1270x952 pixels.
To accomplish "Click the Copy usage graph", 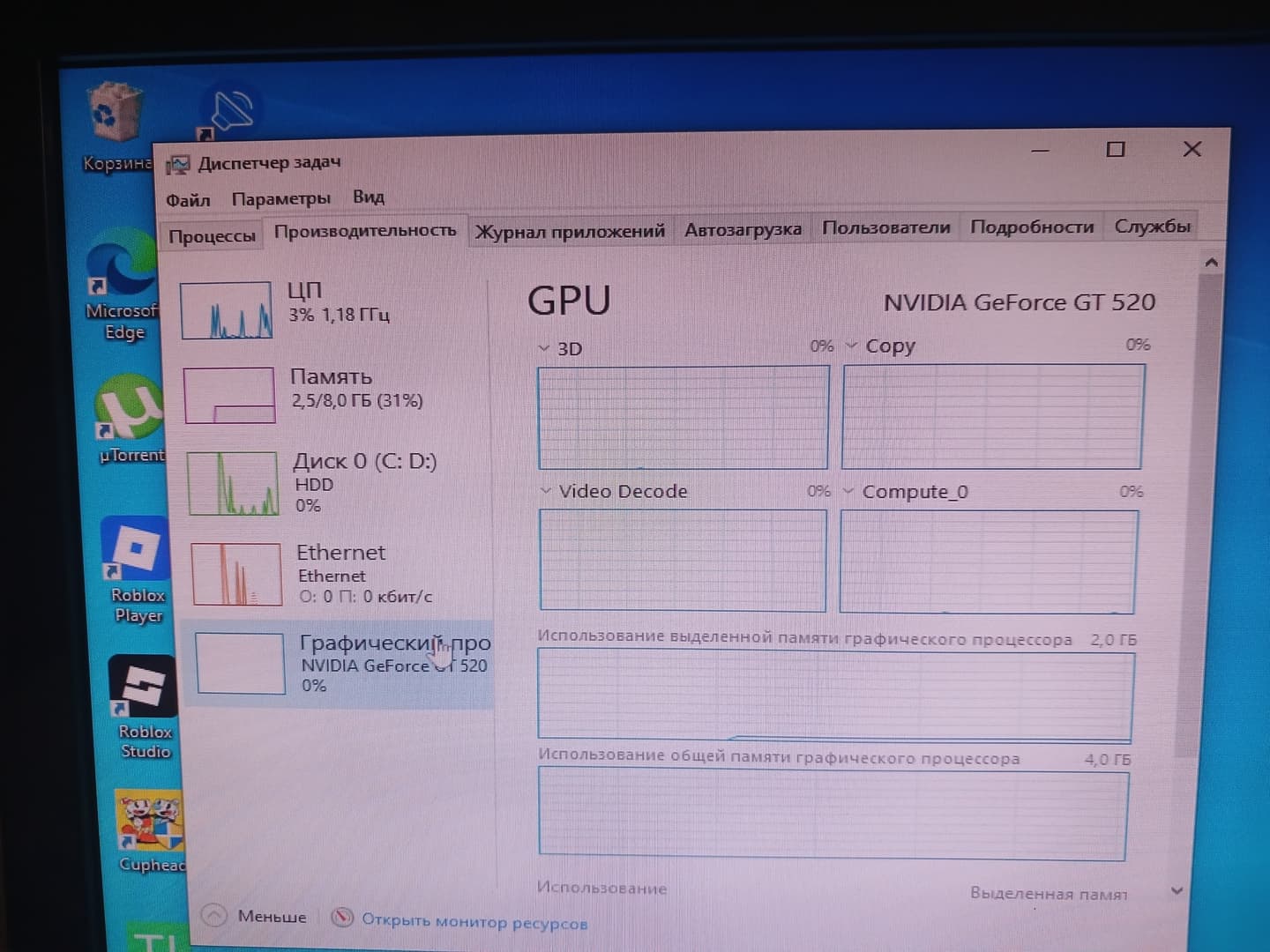I will [x=992, y=416].
